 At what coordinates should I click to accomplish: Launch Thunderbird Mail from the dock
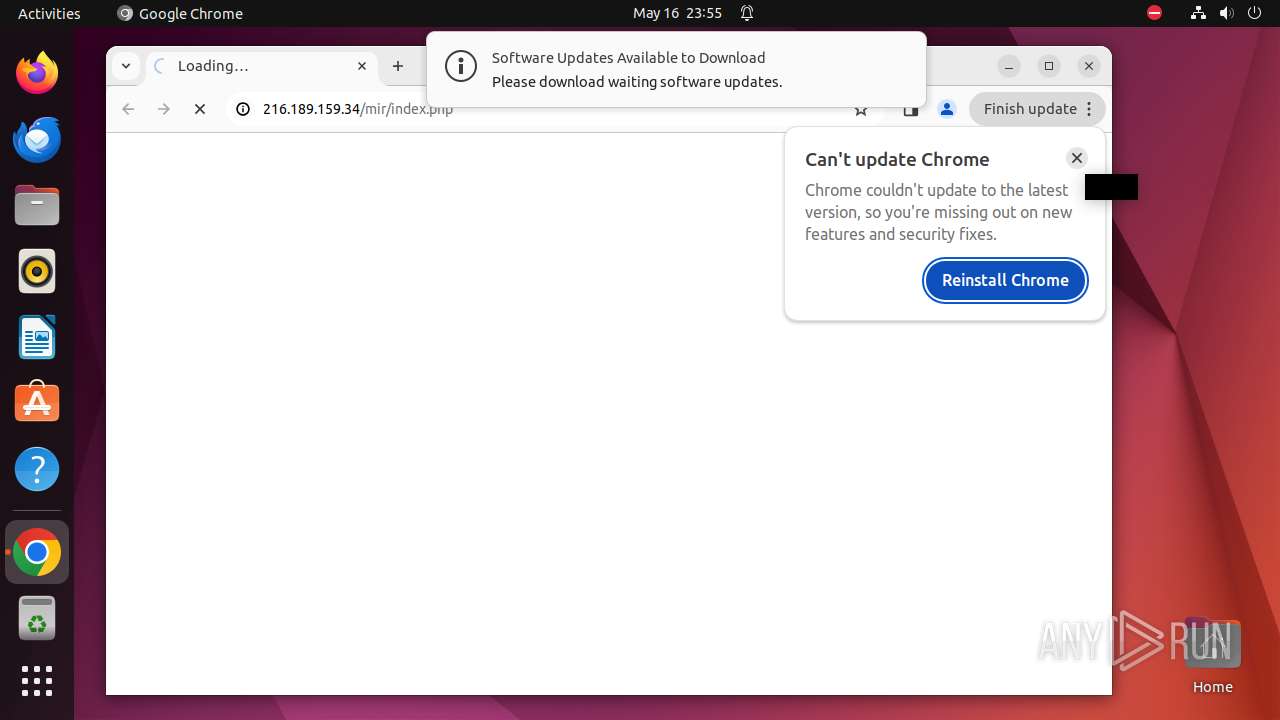[x=37, y=139]
